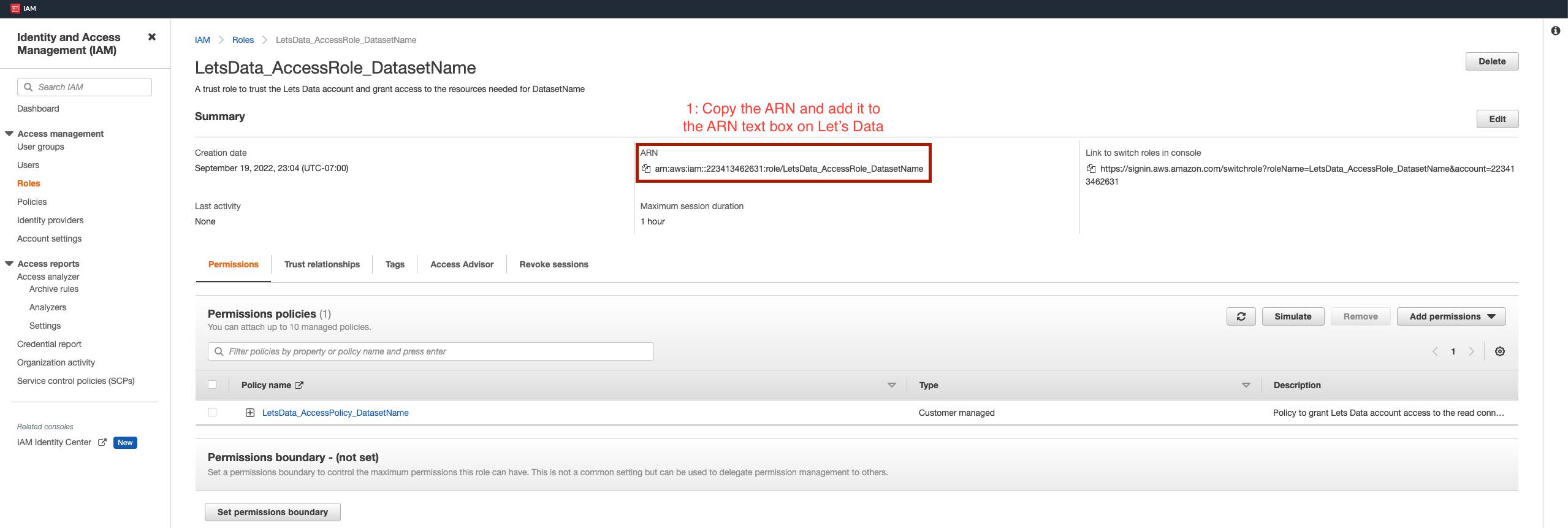Open Settings under Access analyzer
This screenshot has height=528, width=1568.
45,326
